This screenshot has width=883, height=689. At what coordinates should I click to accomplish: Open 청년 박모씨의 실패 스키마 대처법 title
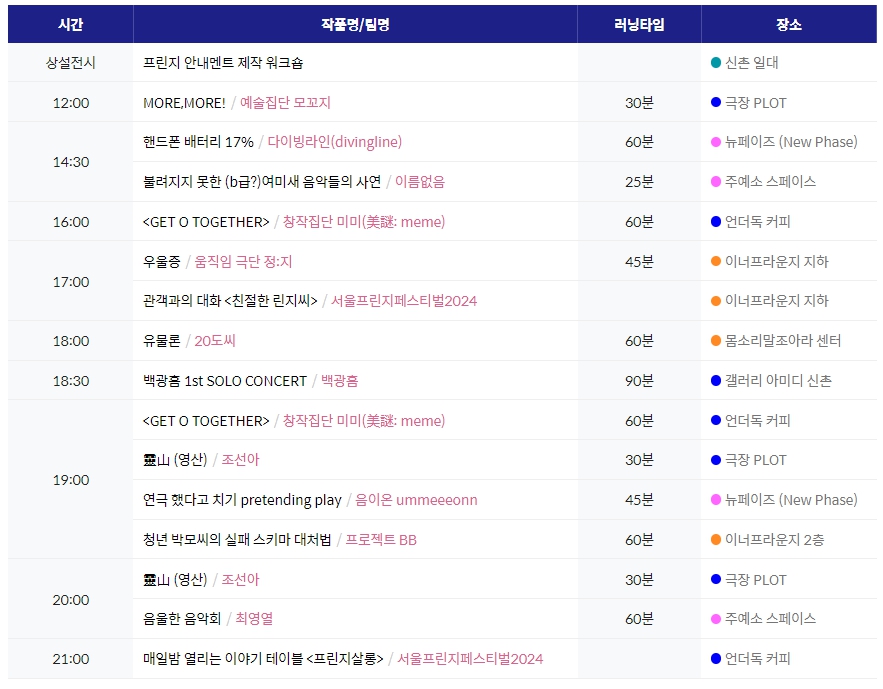[237, 540]
